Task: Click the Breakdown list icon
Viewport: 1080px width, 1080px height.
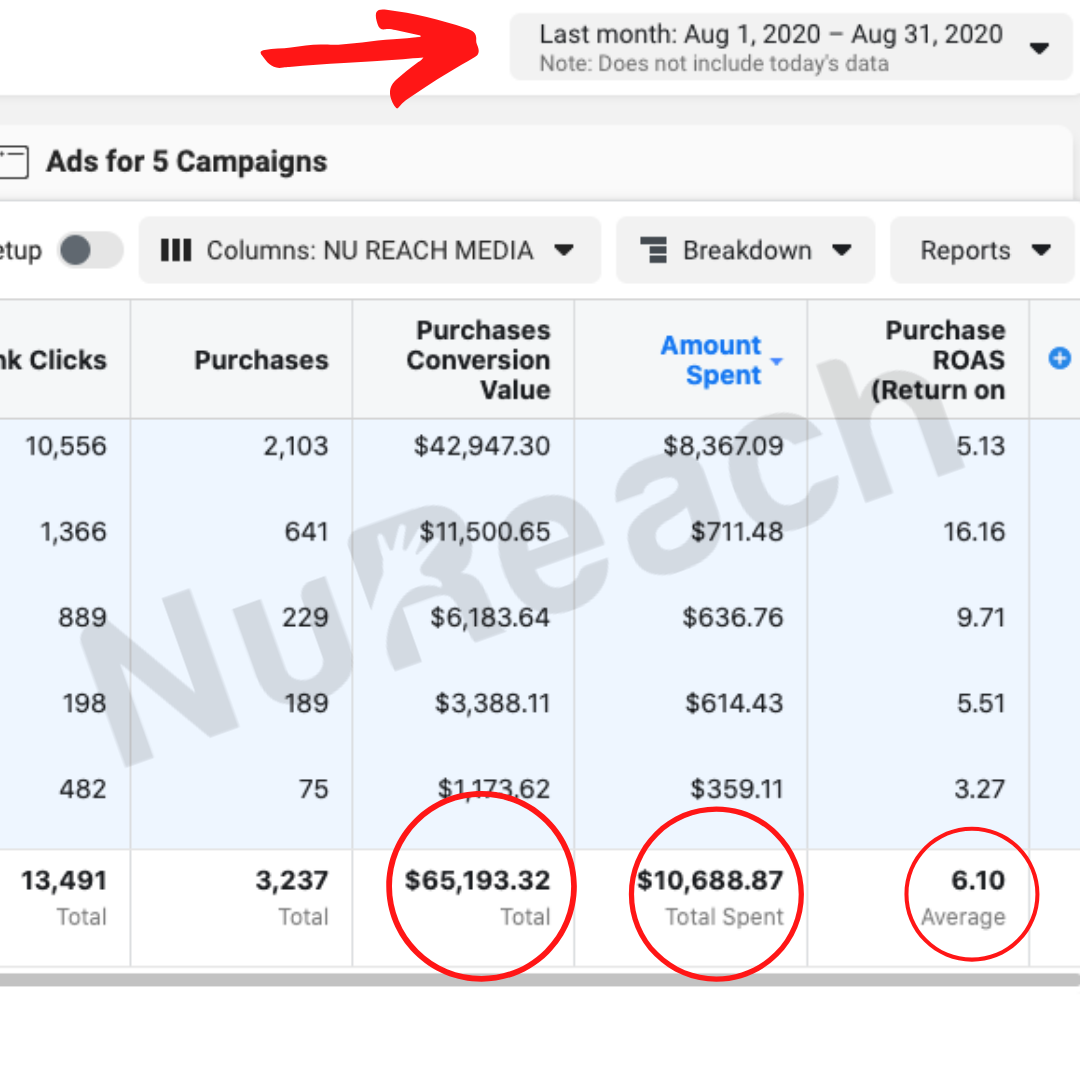Action: [x=653, y=250]
